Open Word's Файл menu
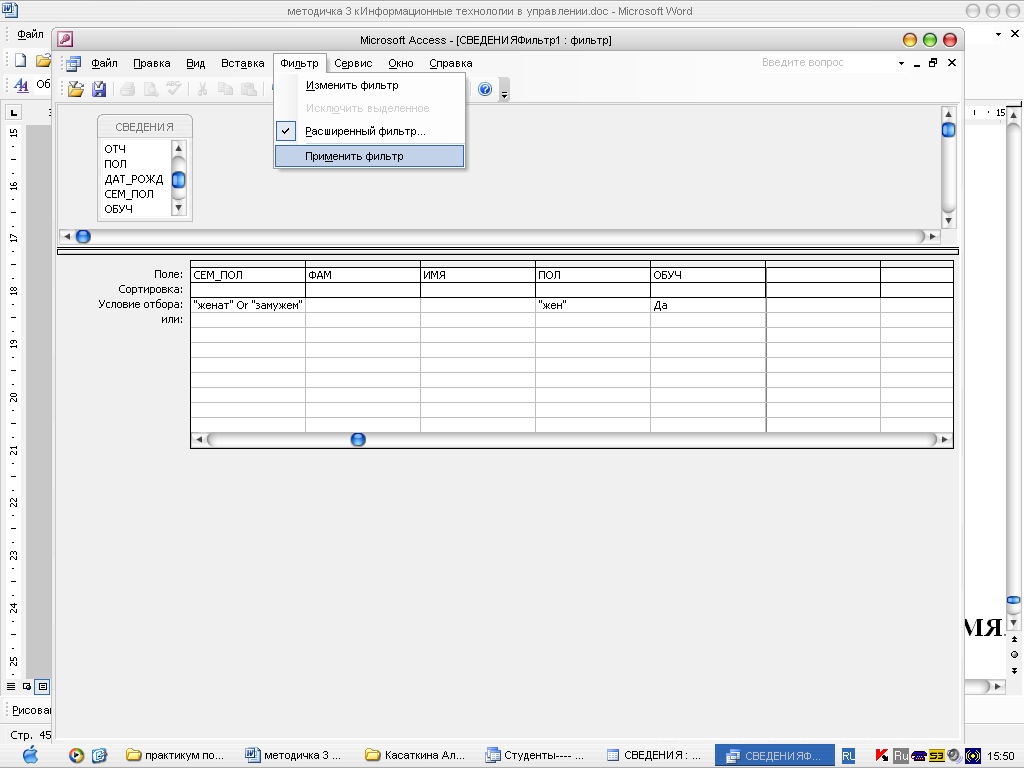This screenshot has height=768, width=1024. tap(30, 34)
